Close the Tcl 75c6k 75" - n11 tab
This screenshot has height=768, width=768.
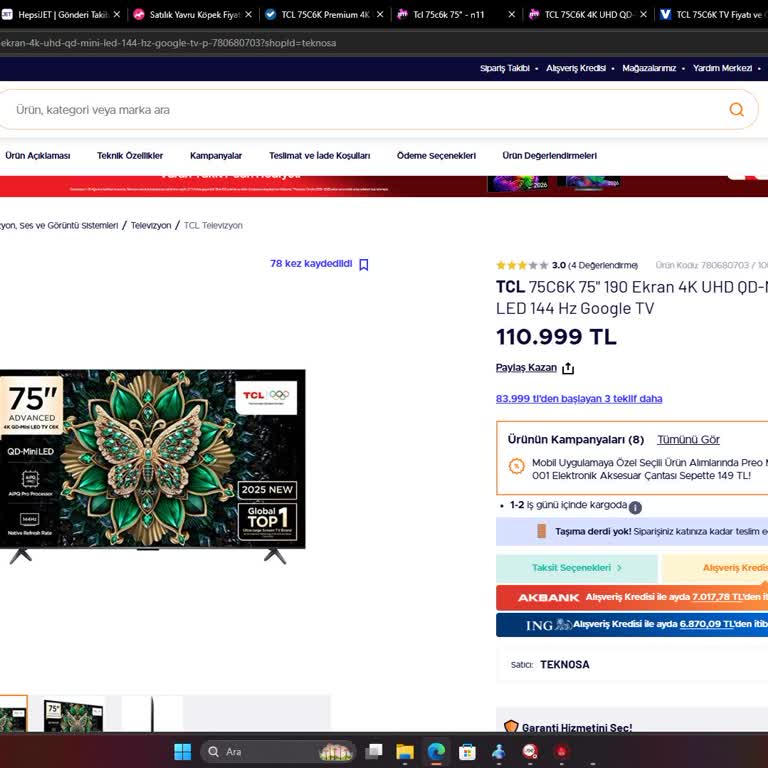click(x=511, y=15)
